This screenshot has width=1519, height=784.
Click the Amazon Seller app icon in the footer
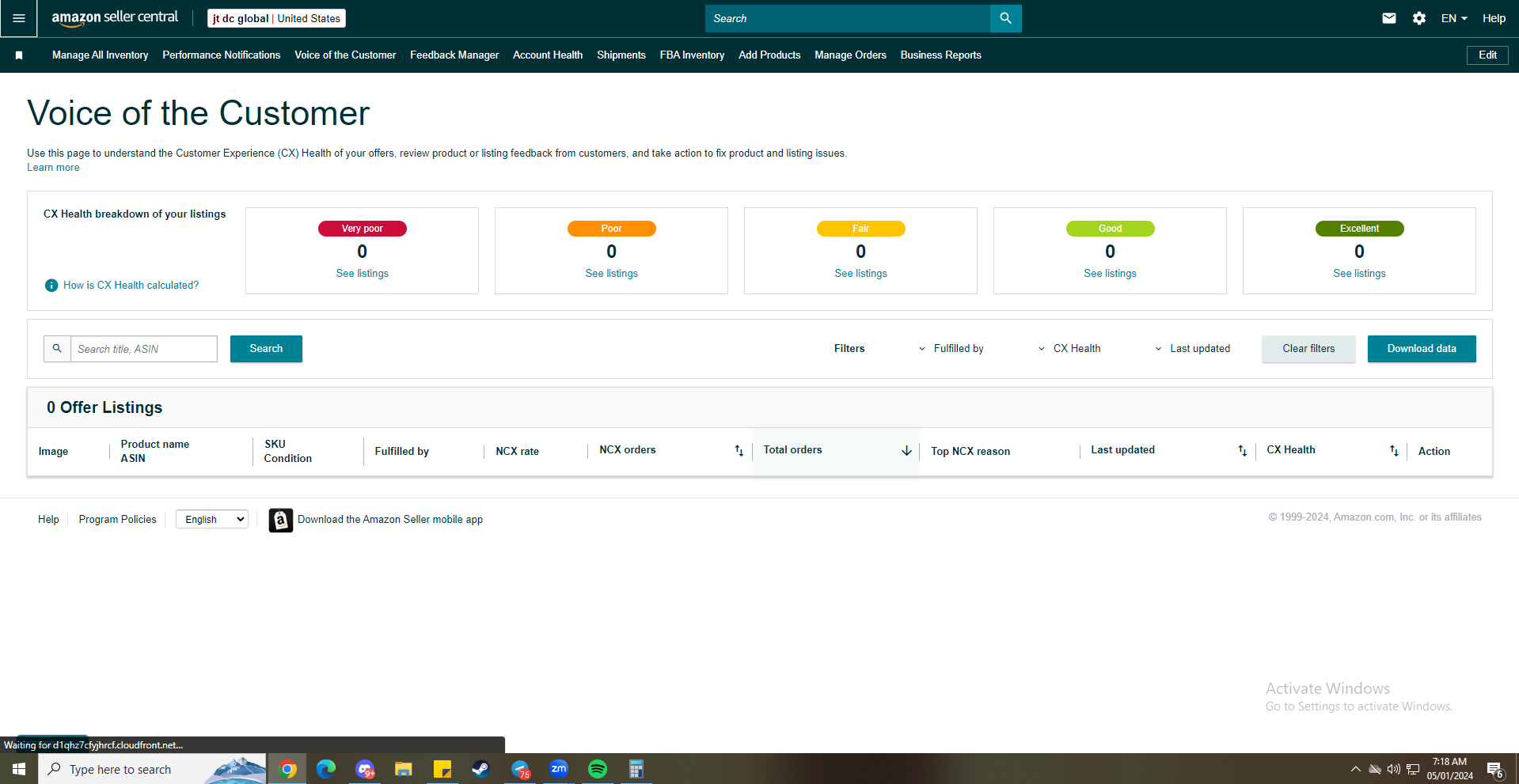pos(280,520)
